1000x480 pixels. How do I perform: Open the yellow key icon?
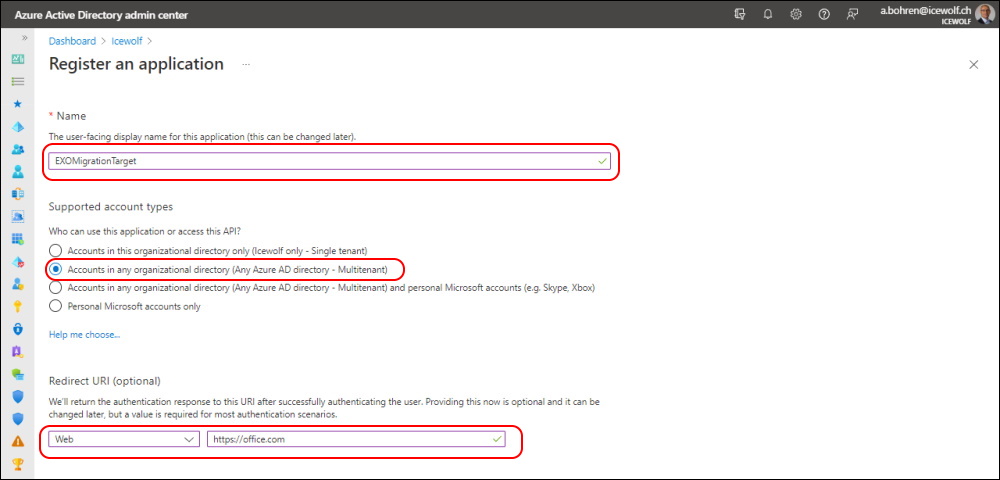18,307
